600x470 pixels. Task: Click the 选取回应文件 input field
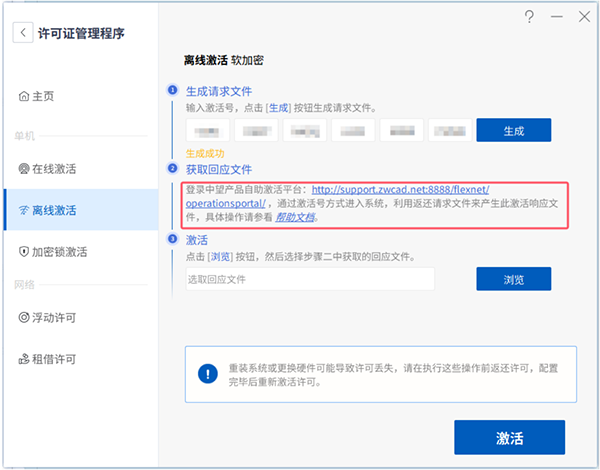310,279
